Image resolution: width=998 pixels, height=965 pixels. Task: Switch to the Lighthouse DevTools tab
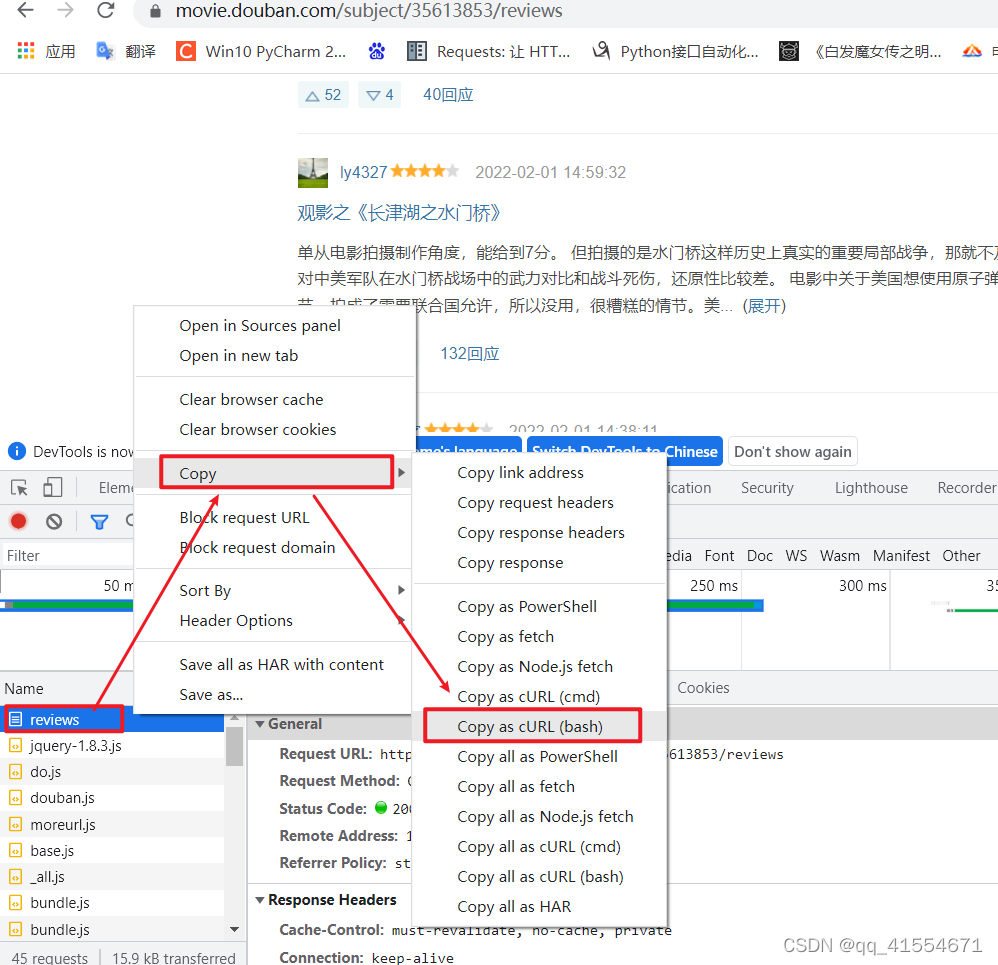[x=871, y=488]
